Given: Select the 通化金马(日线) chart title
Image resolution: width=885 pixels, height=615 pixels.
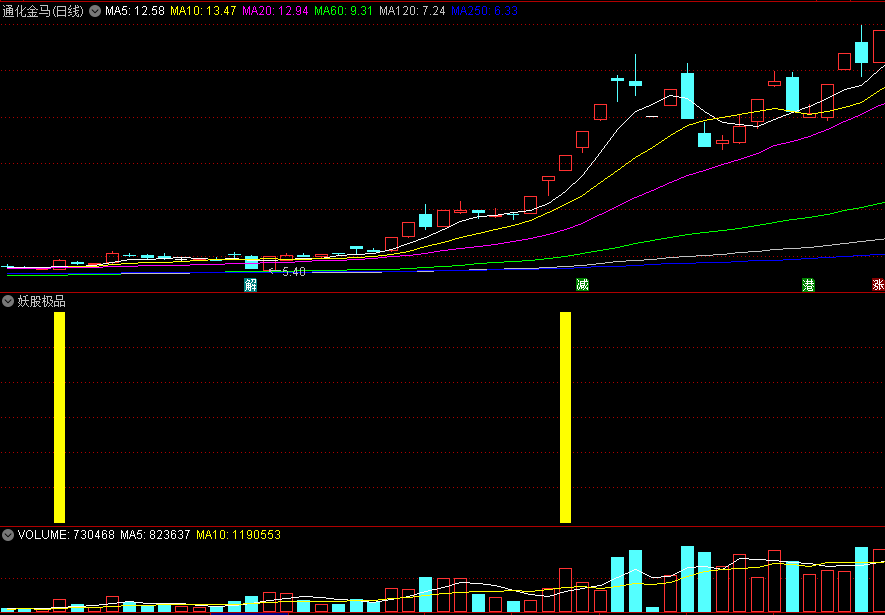Looking at the screenshot, I should pos(43,11).
